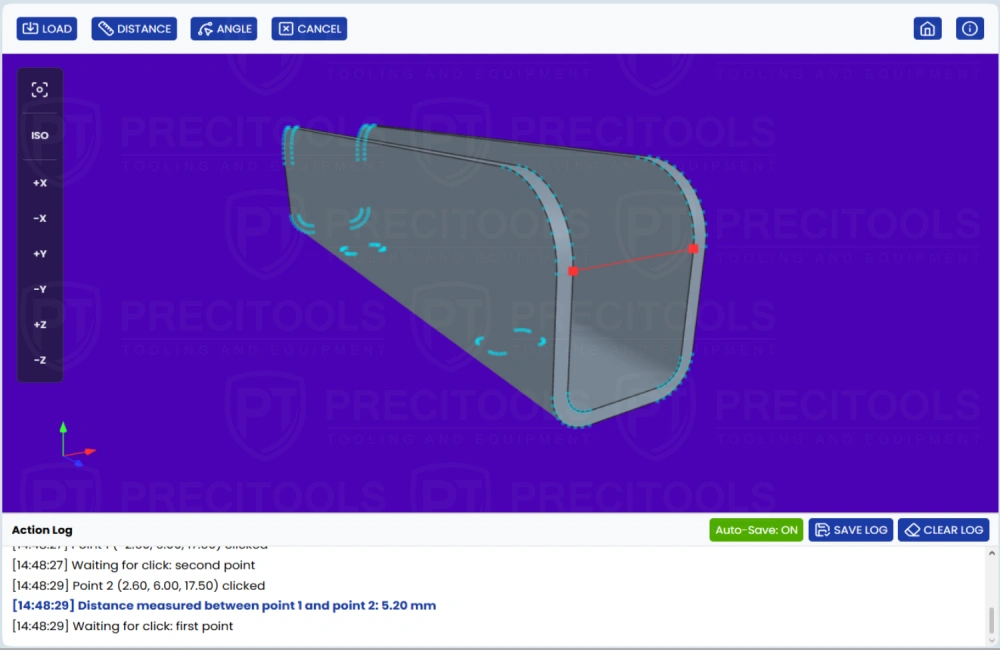Click the action log scrollbar thumb

pyautogui.click(x=991, y=621)
